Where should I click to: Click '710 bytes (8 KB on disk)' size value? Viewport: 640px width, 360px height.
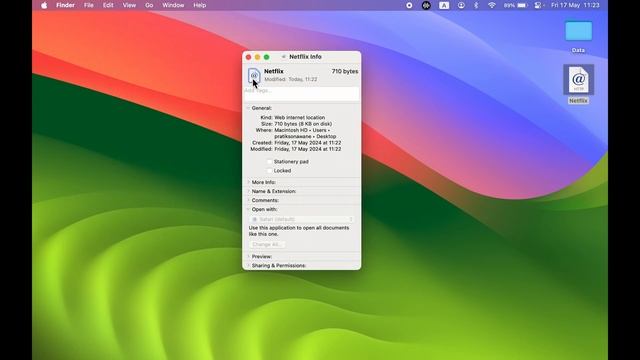click(303, 124)
